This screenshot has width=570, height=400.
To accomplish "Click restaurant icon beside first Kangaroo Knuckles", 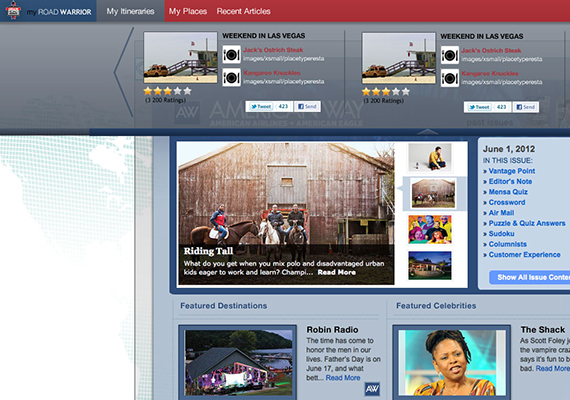I will (x=232, y=77).
